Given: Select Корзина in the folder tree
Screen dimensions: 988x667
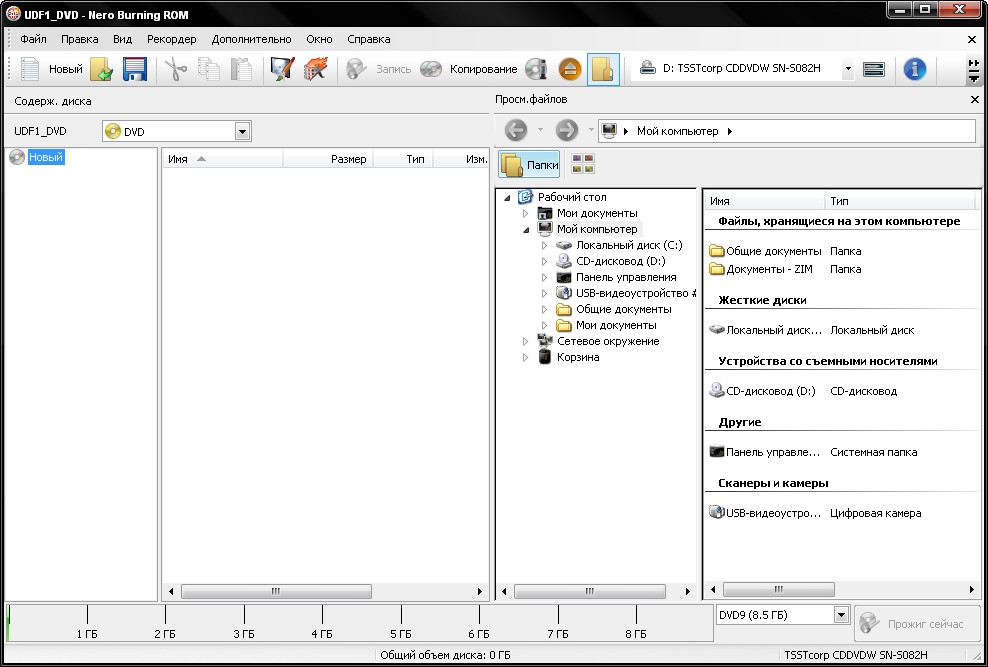Looking at the screenshot, I should click(578, 357).
